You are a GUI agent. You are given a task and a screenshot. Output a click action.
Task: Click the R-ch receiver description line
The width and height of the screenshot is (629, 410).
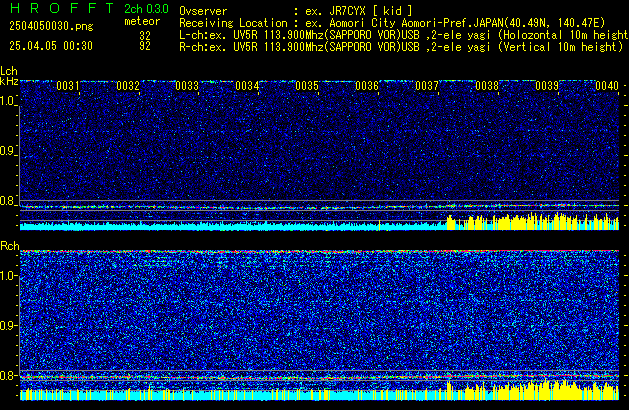tap(401, 47)
